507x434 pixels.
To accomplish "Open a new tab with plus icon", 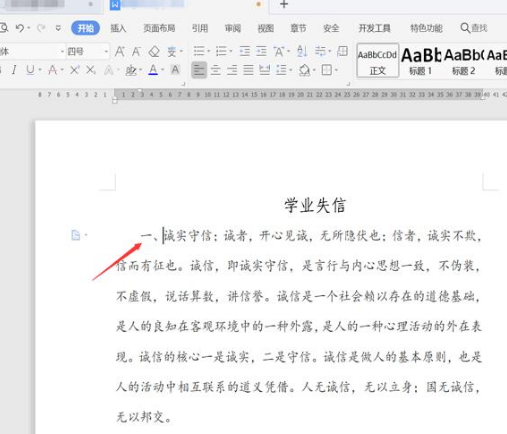I will 284,5.
